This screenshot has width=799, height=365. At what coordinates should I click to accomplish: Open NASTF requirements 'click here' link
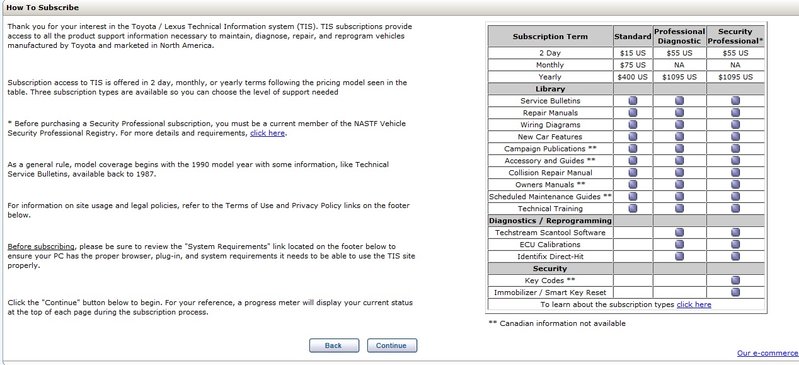pyautogui.click(x=267, y=133)
